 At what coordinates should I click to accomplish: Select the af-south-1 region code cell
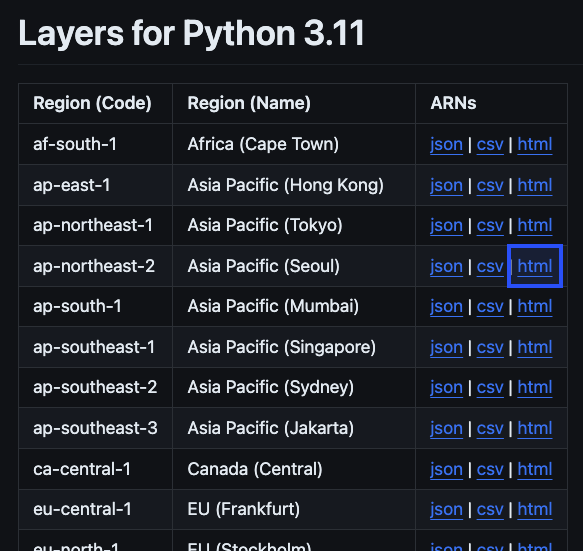[96, 144]
